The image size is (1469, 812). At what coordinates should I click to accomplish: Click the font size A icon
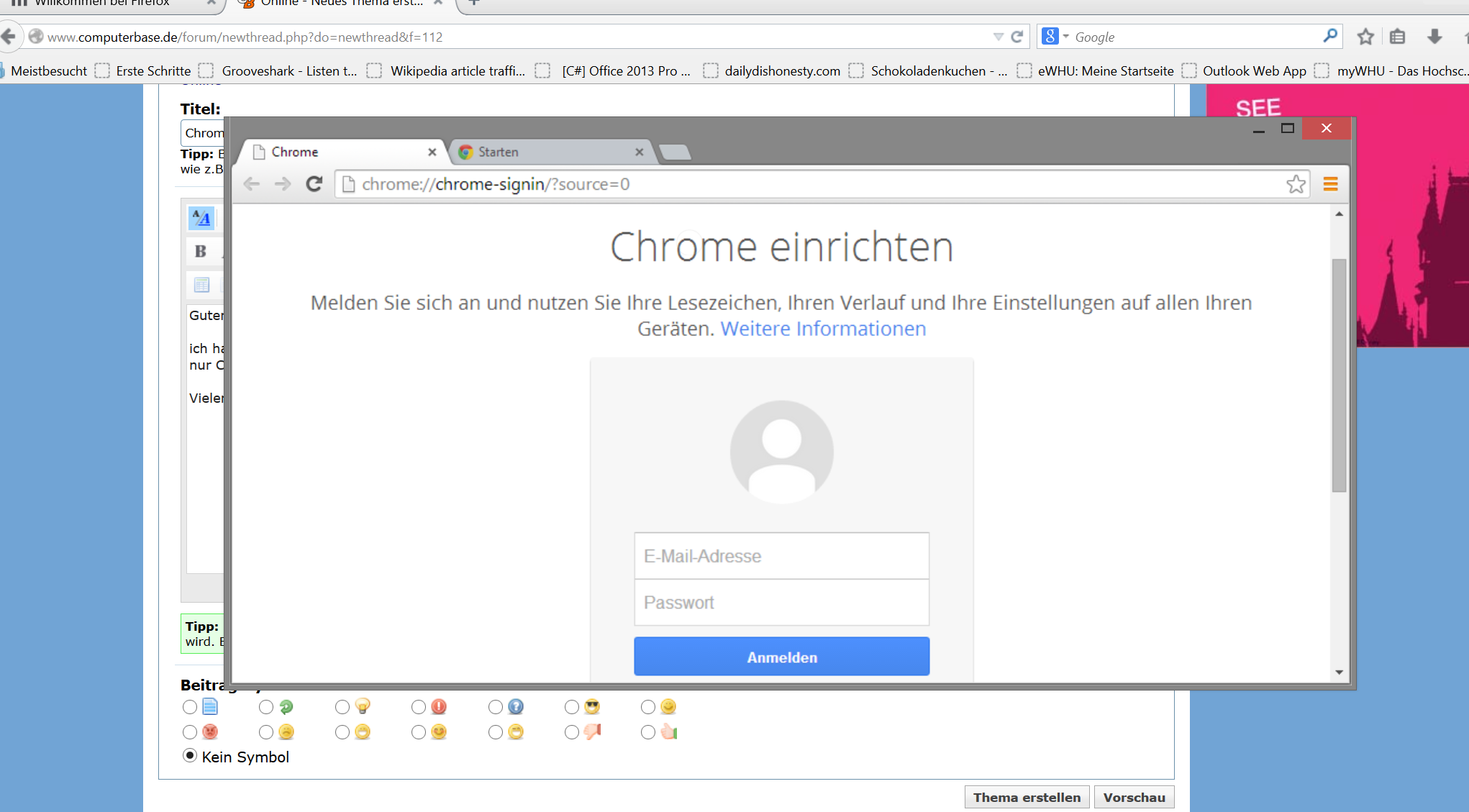201,218
